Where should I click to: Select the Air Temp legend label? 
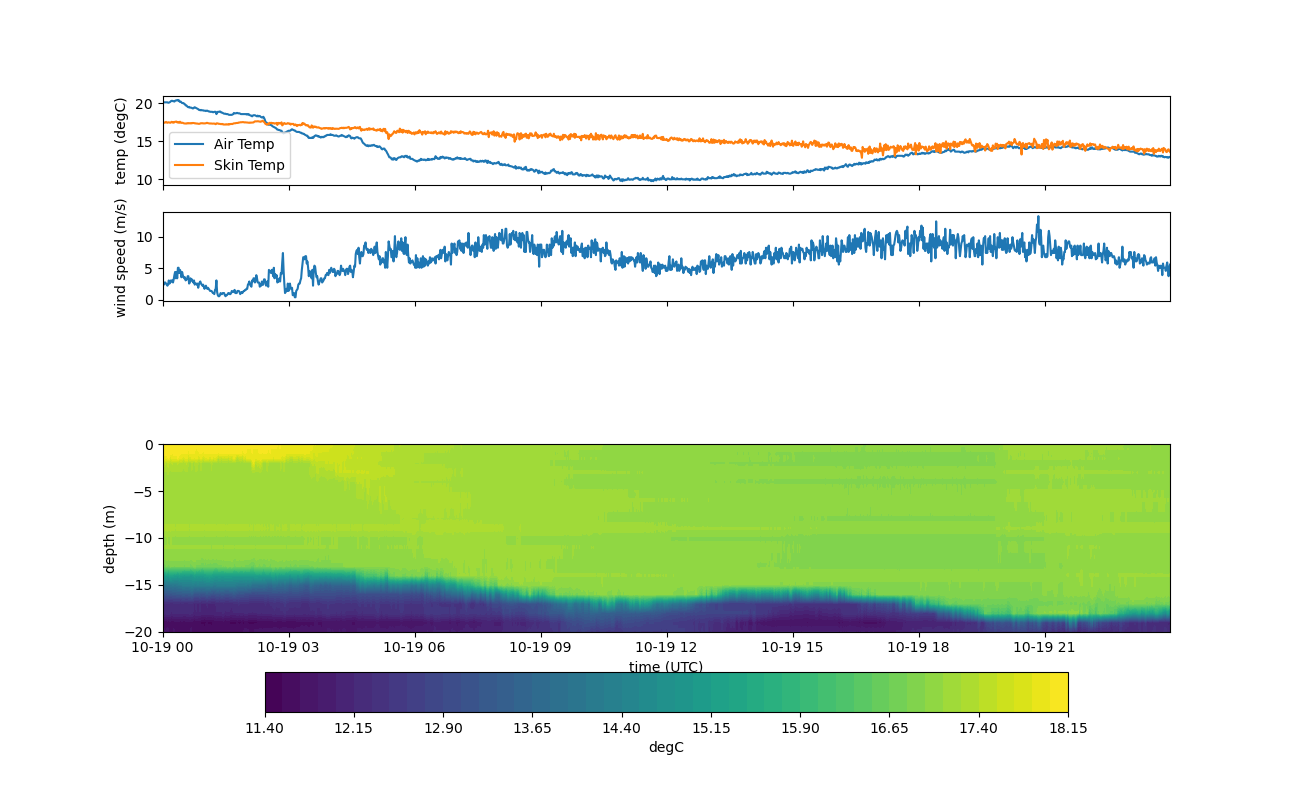click(243, 144)
